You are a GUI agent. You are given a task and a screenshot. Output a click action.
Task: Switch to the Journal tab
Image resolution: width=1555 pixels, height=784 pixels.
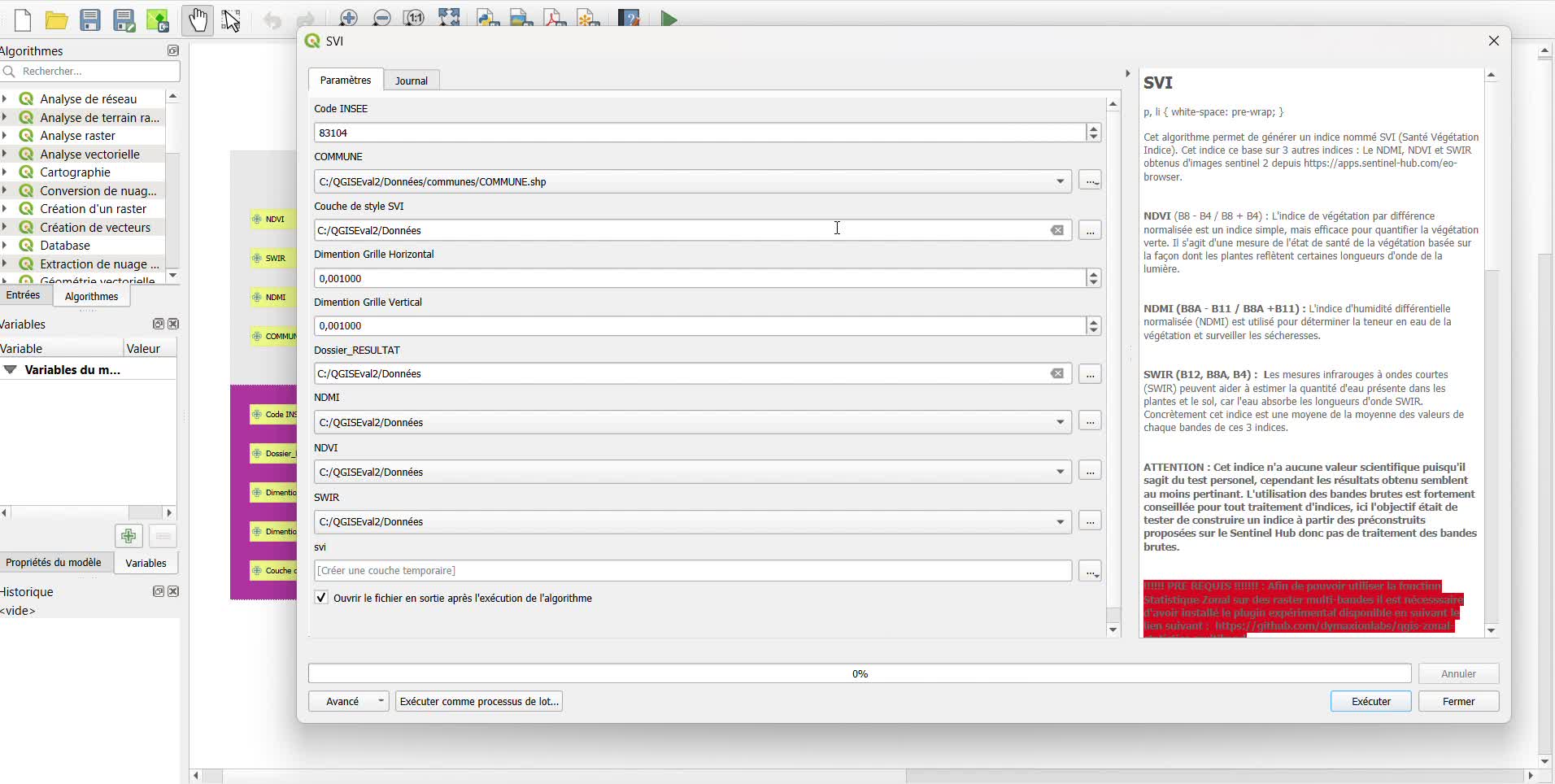411,81
